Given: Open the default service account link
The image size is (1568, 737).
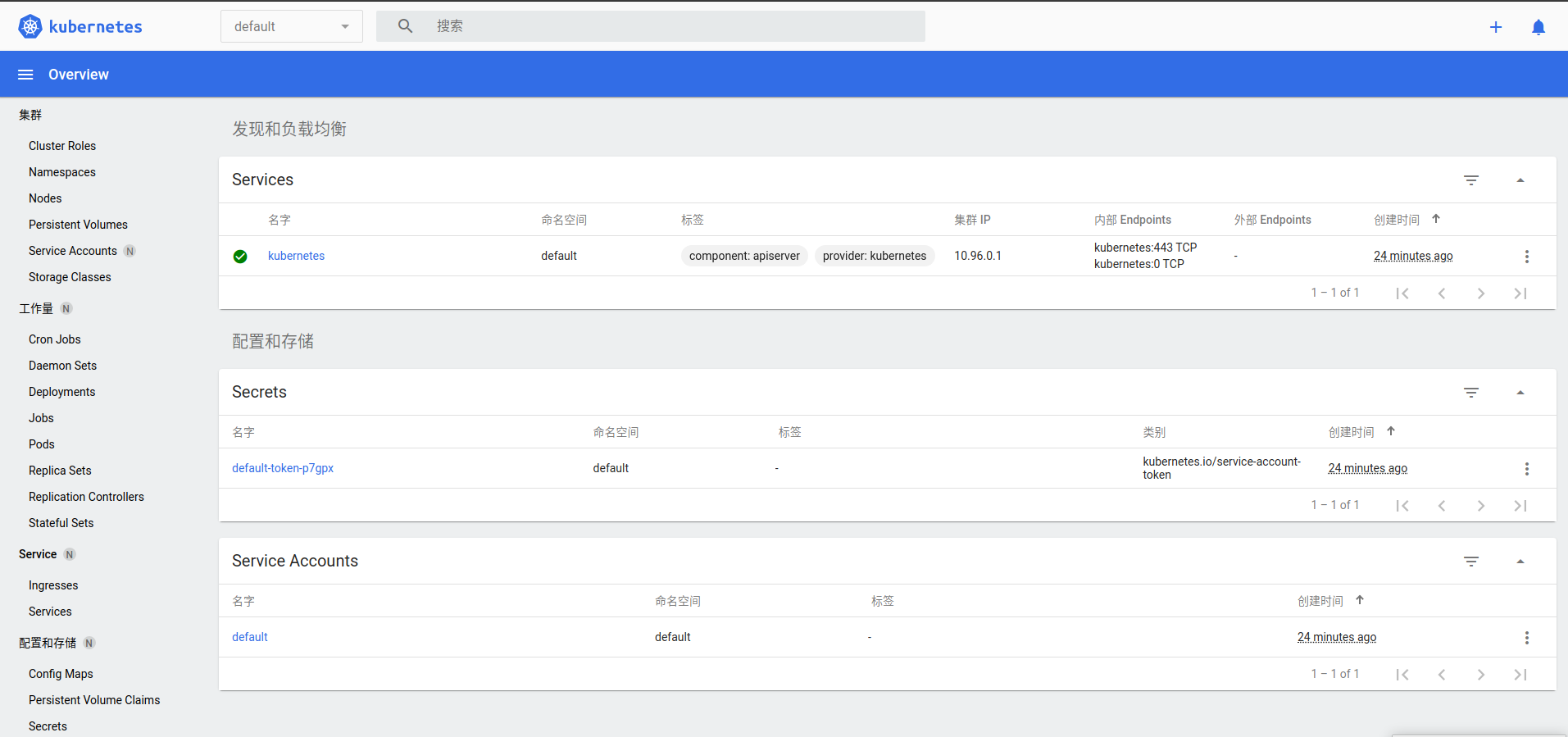Looking at the screenshot, I should [x=250, y=637].
